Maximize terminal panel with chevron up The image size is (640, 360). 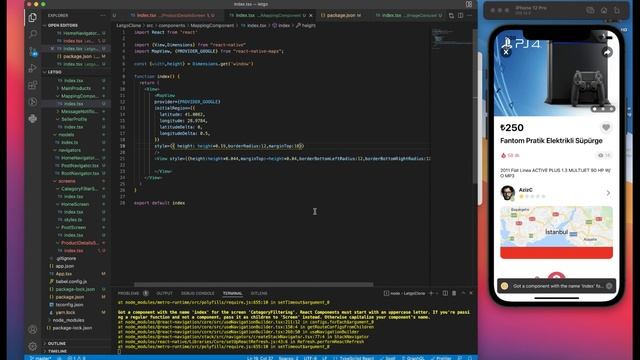click(x=463, y=293)
